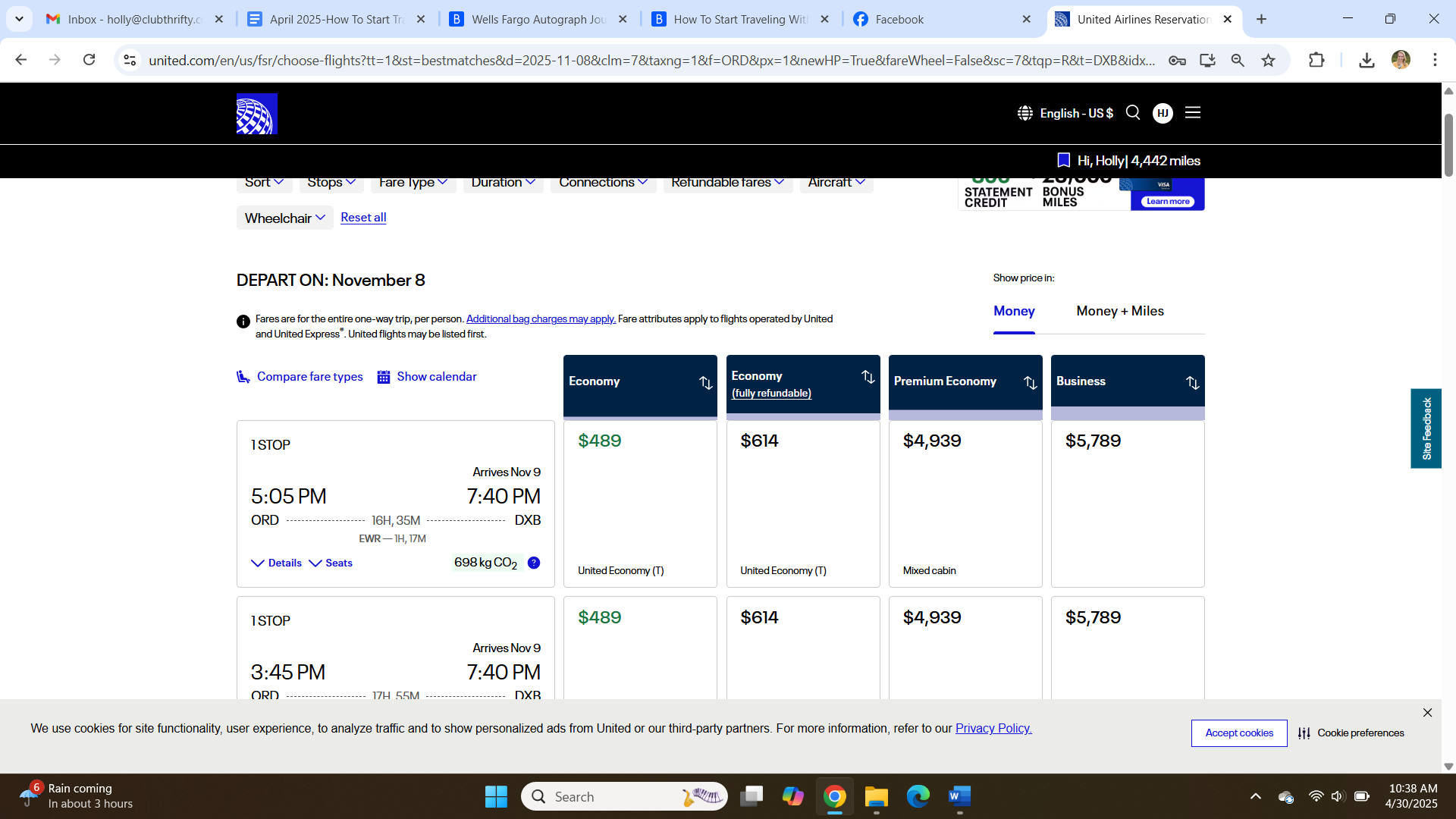Click the HJ profile avatar icon
This screenshot has height=819, width=1456.
(x=1163, y=113)
